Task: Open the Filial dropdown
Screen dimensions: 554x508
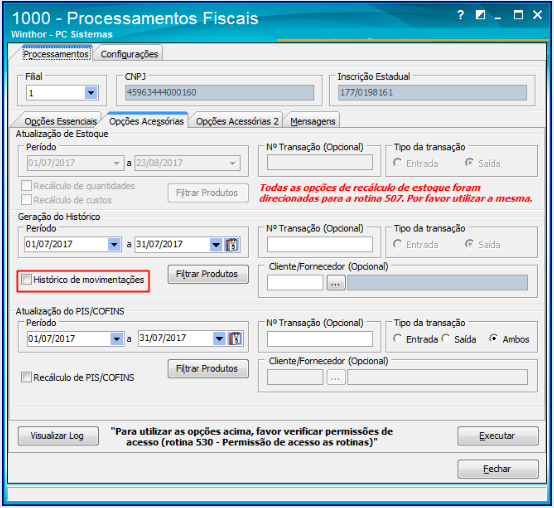Action: [91, 93]
